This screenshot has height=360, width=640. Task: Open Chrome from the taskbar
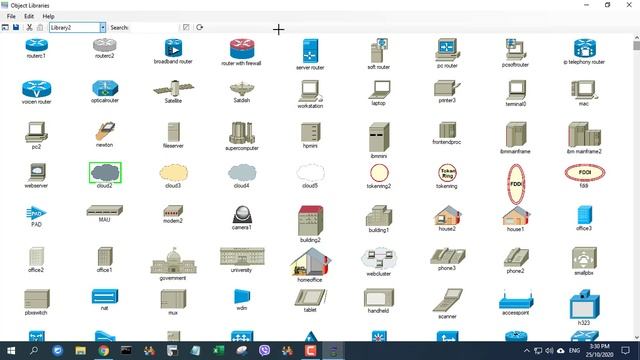tap(103, 351)
